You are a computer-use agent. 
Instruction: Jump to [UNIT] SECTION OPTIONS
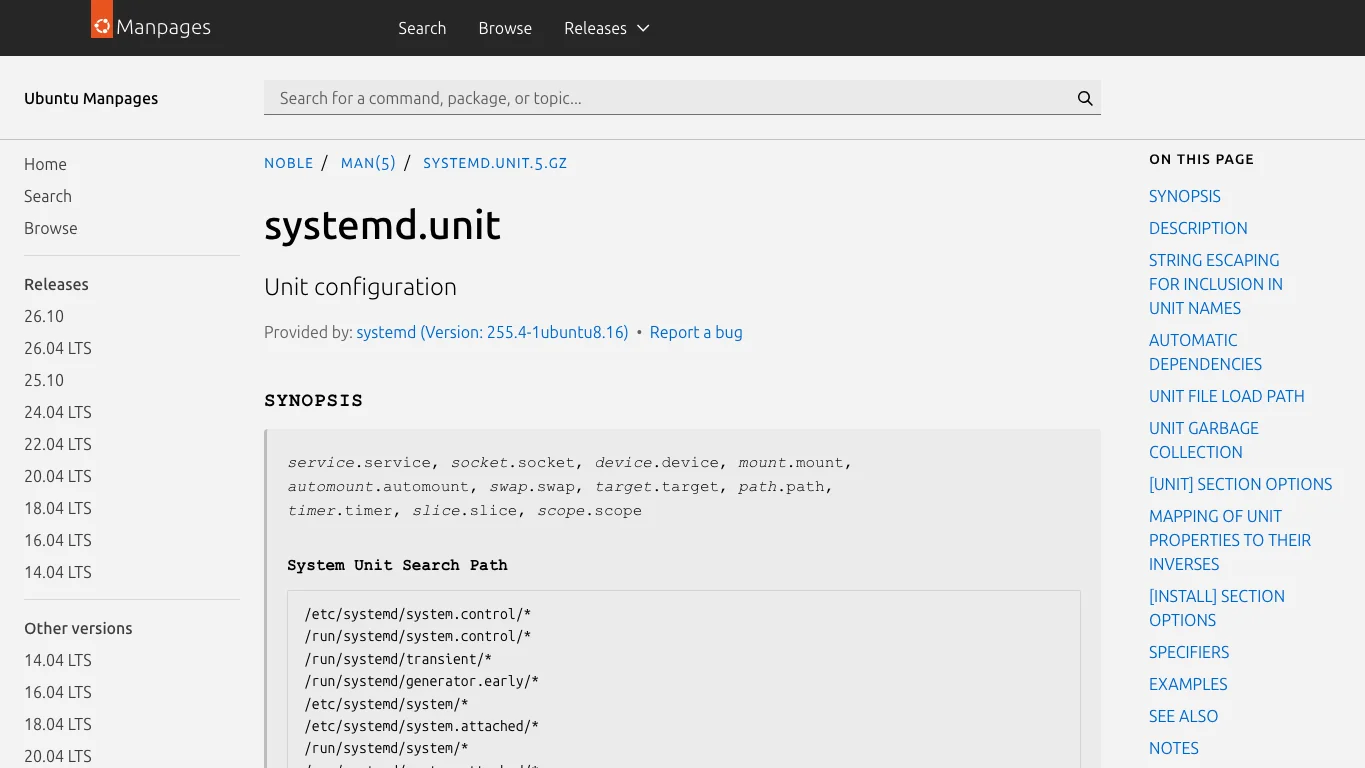1241,484
